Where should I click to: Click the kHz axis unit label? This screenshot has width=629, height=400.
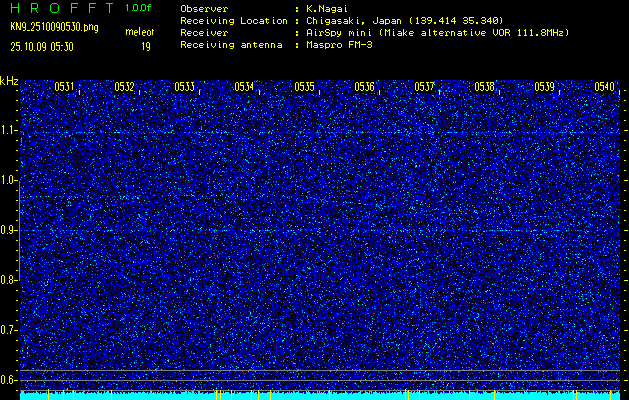pyautogui.click(x=9, y=81)
